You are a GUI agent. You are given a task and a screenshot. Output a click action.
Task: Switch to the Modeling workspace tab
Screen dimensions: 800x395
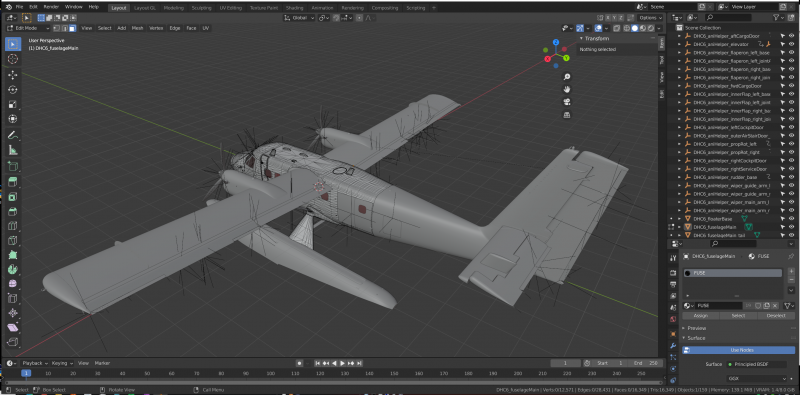(x=174, y=8)
